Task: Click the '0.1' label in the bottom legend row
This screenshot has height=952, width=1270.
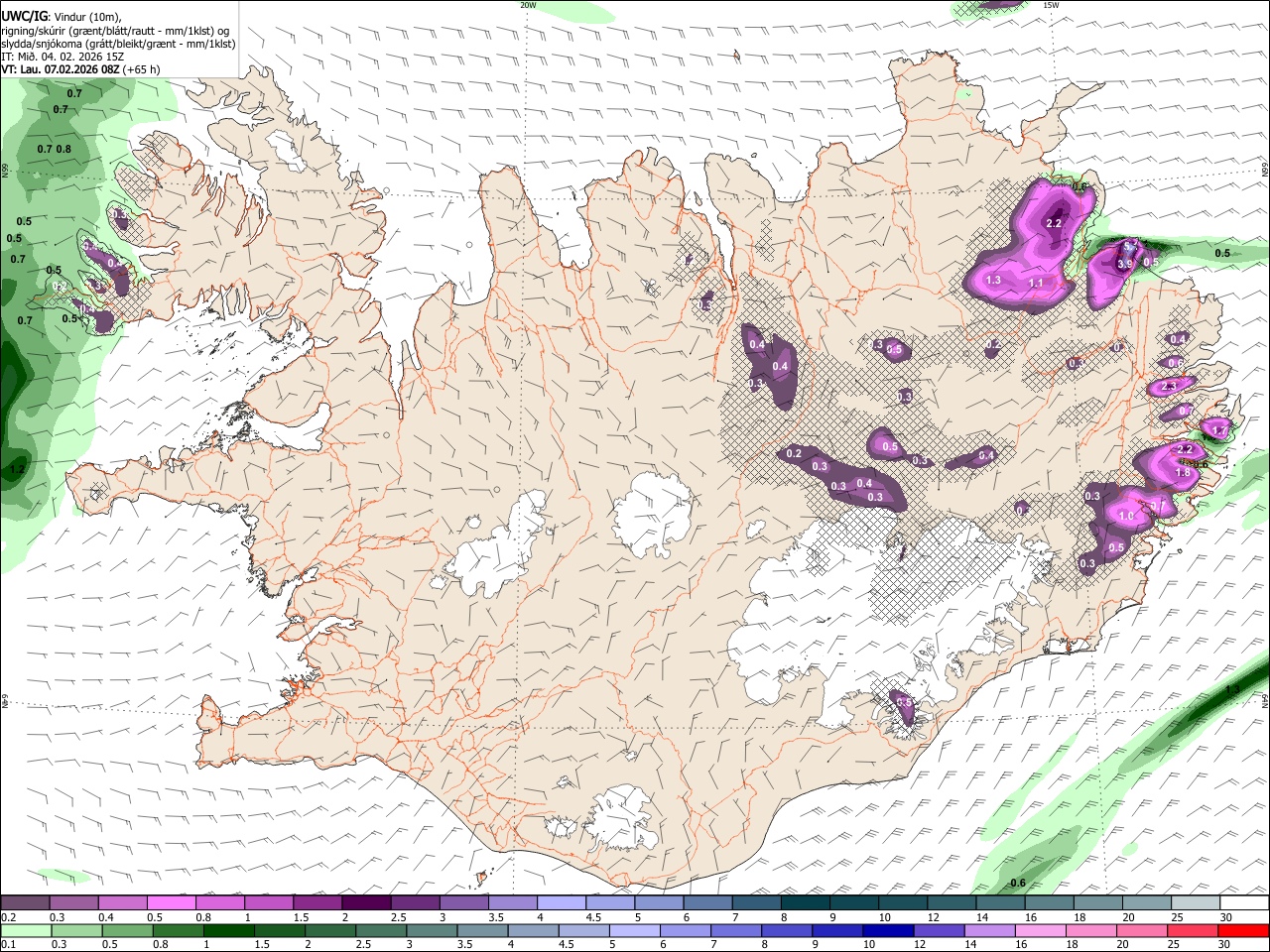Action: tap(9, 945)
